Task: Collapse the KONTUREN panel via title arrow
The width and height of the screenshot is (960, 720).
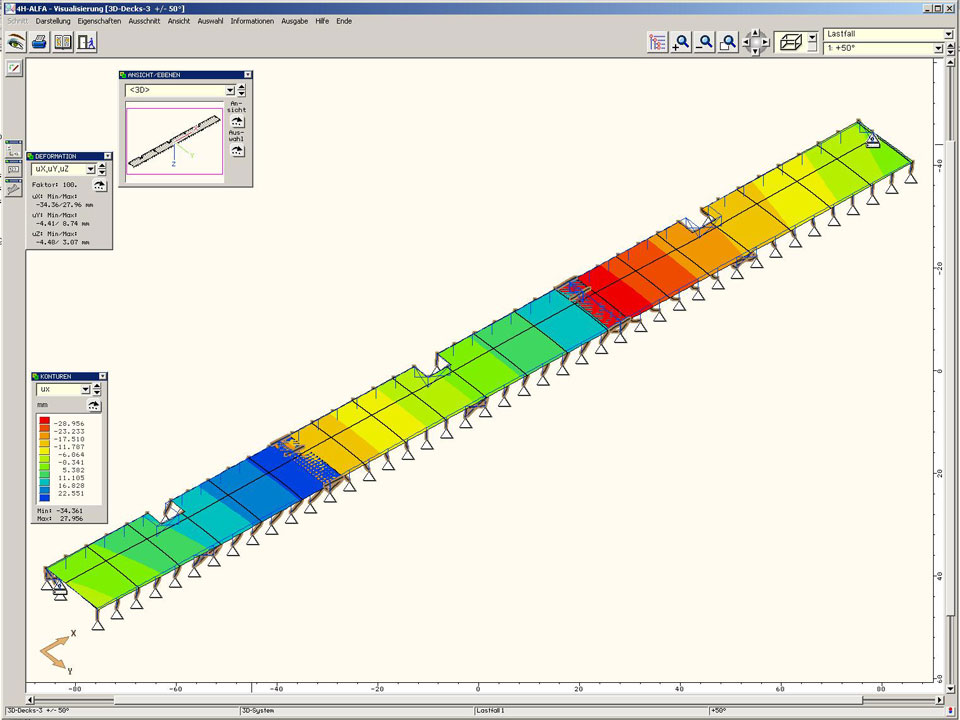Action: tap(102, 376)
